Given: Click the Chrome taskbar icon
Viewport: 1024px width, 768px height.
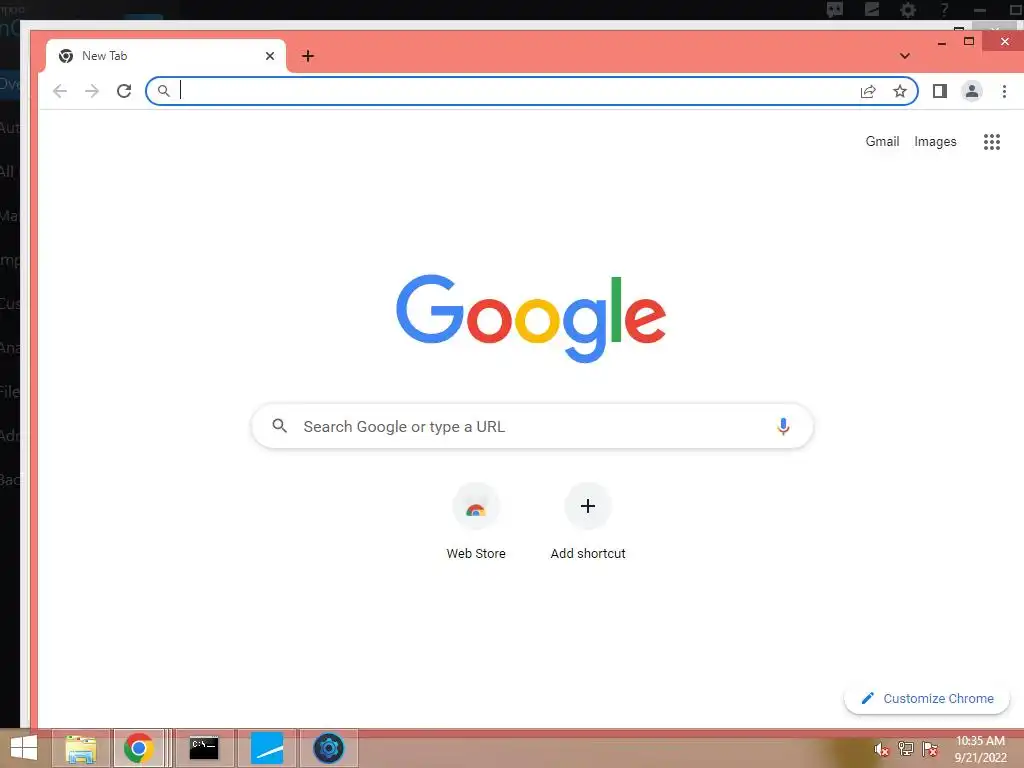Looking at the screenshot, I should [138, 748].
